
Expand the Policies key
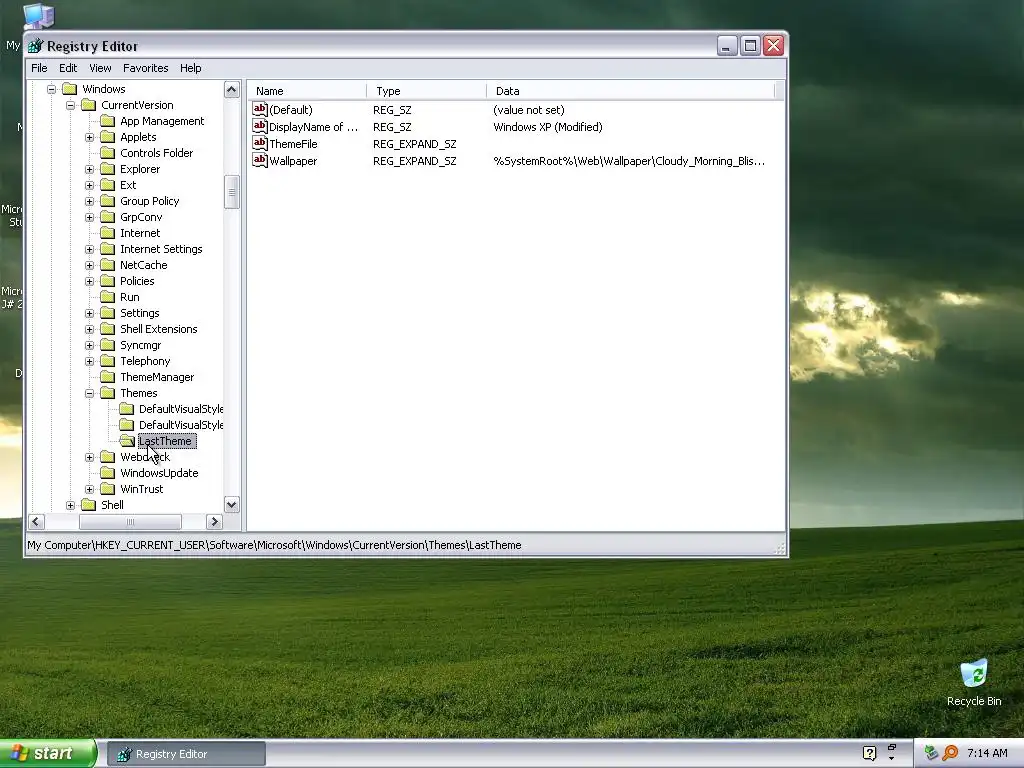point(89,281)
